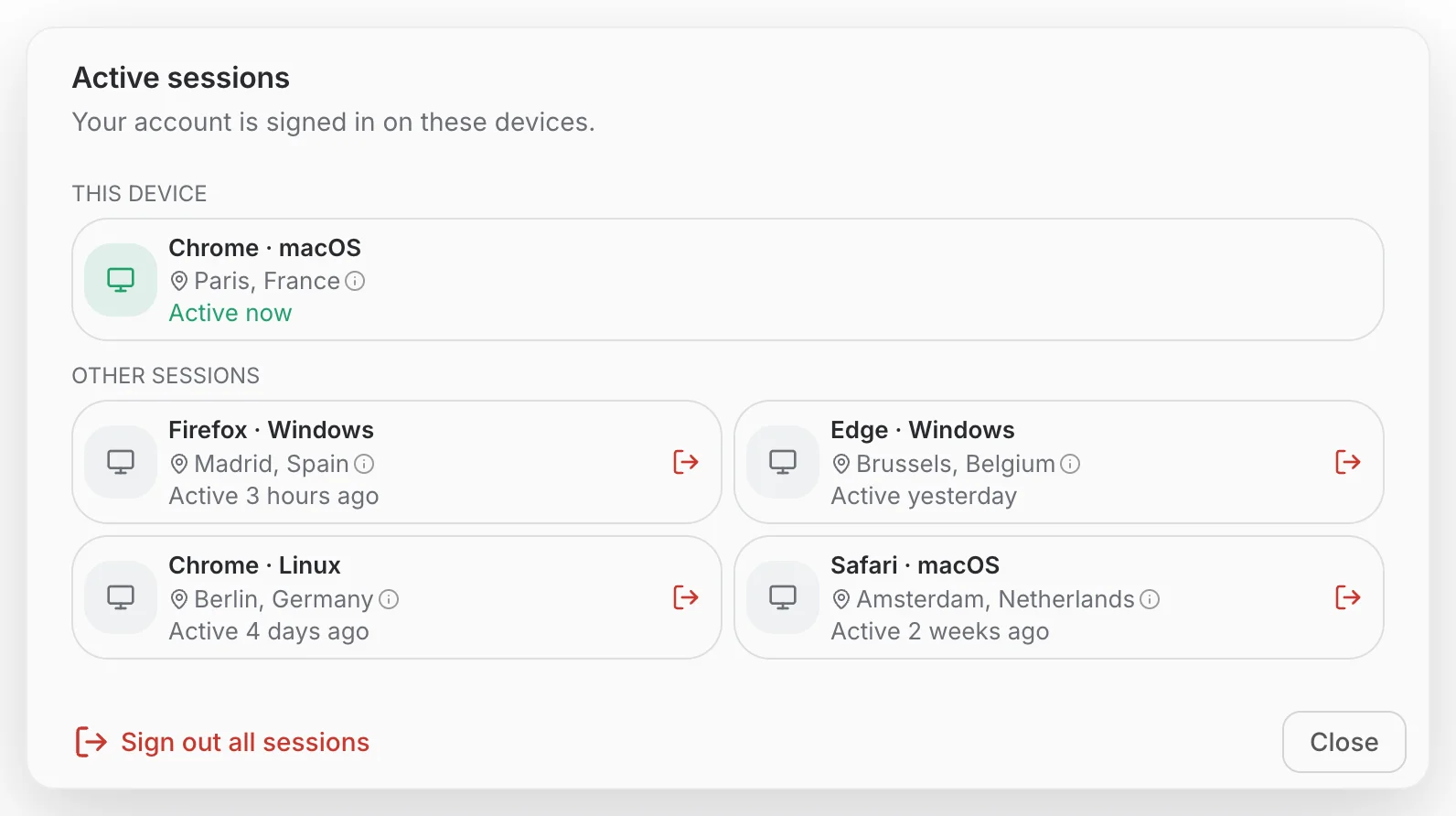Click the "Active 2 weeks ago" text
This screenshot has height=816, width=1456.
point(940,631)
